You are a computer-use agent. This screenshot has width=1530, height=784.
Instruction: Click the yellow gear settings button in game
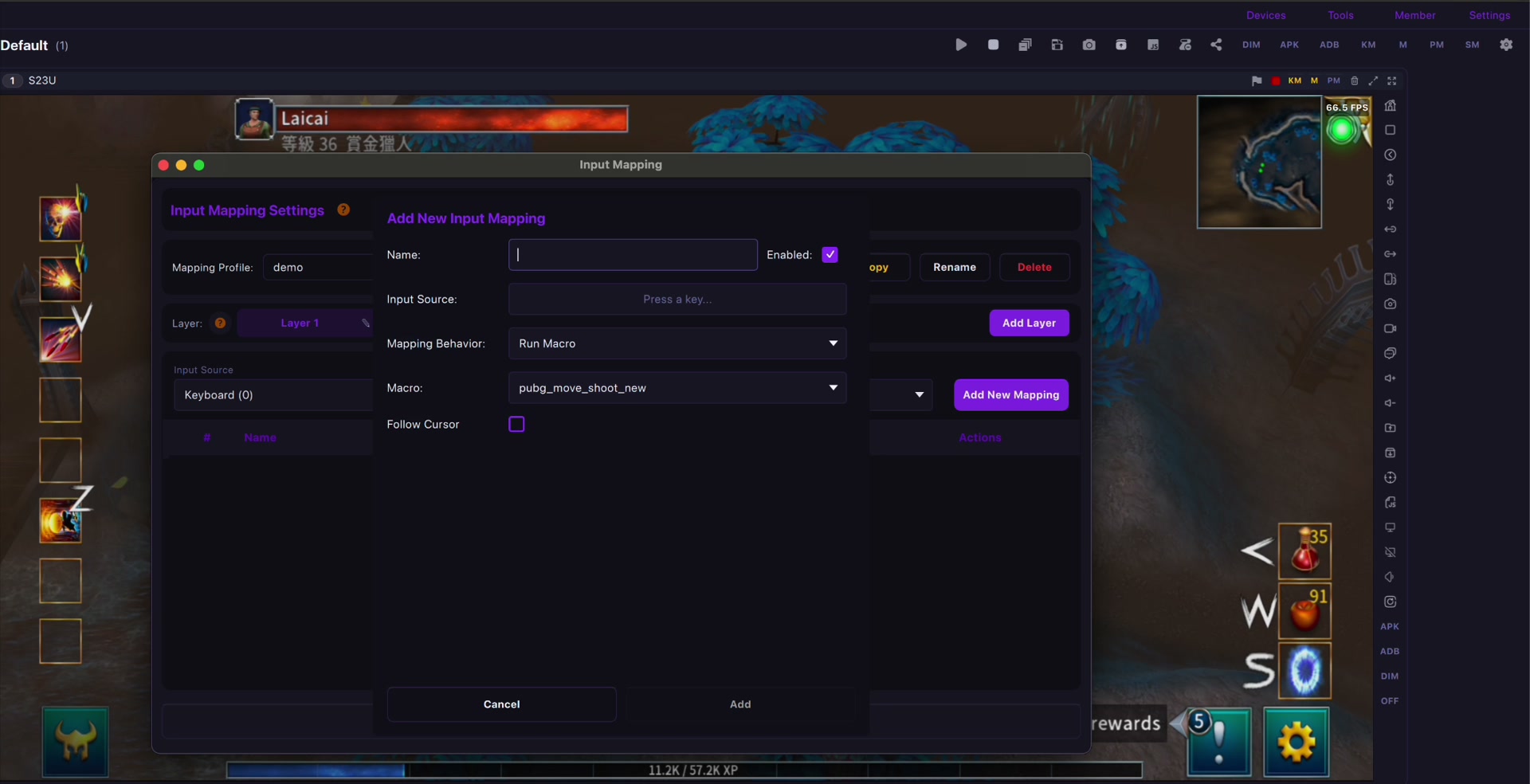click(1297, 742)
